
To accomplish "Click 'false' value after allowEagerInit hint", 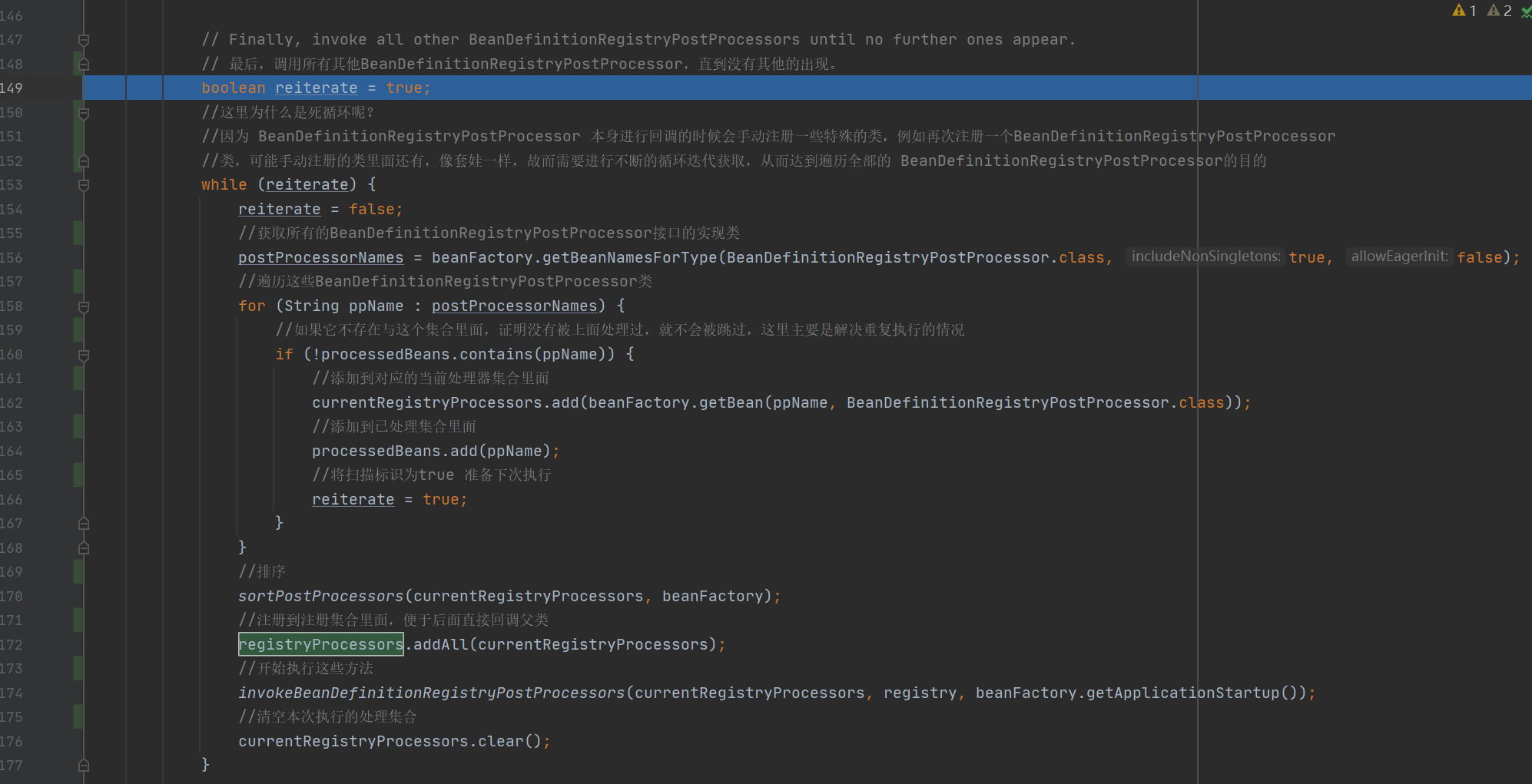I will 1480,258.
